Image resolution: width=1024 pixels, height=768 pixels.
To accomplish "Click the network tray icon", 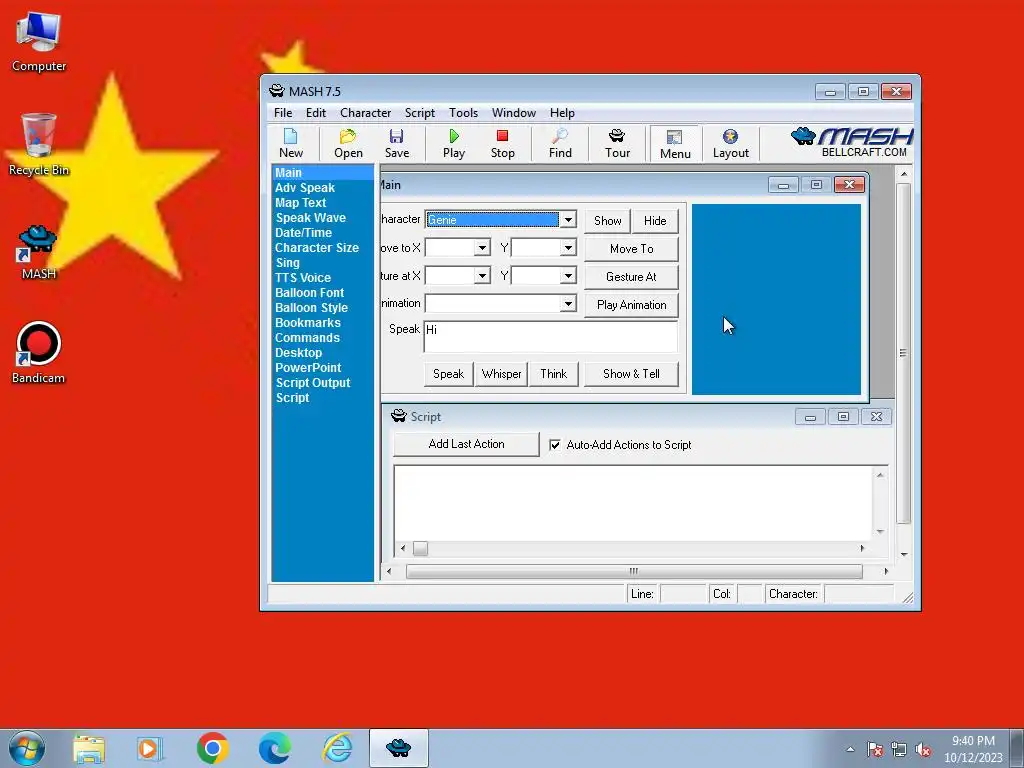I will 899,750.
